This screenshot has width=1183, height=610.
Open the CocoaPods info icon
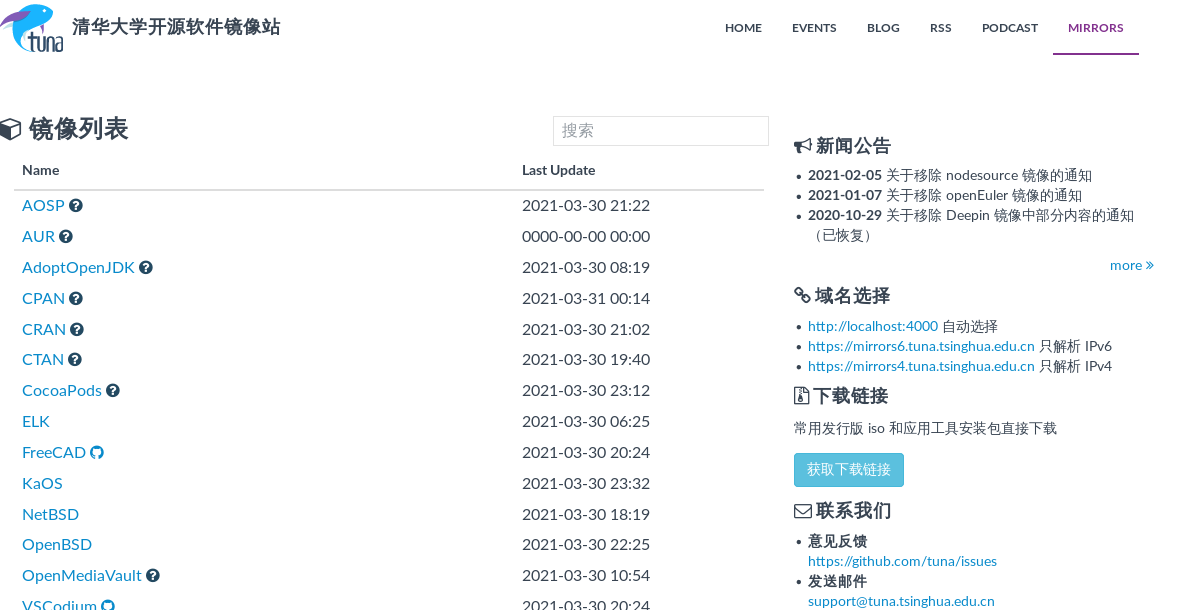tap(112, 390)
